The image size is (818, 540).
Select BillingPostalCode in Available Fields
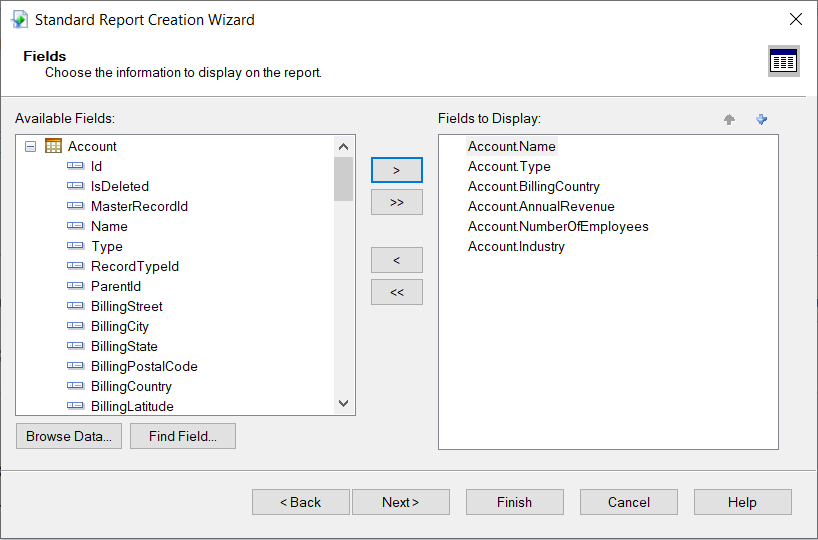coord(144,366)
